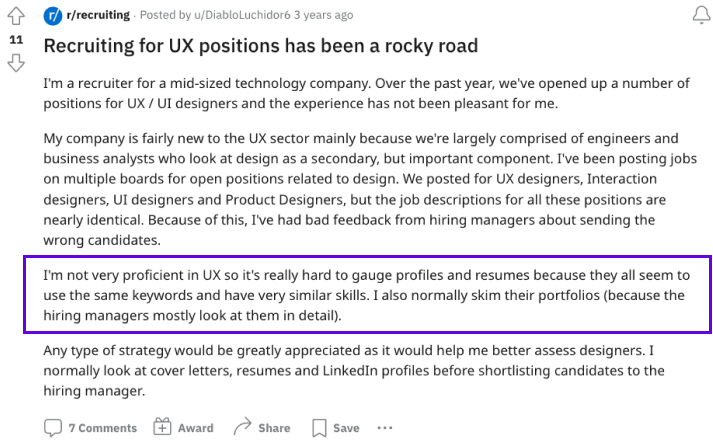This screenshot has width=713, height=441.
Task: Click the post vote score 11
Action: (16, 40)
